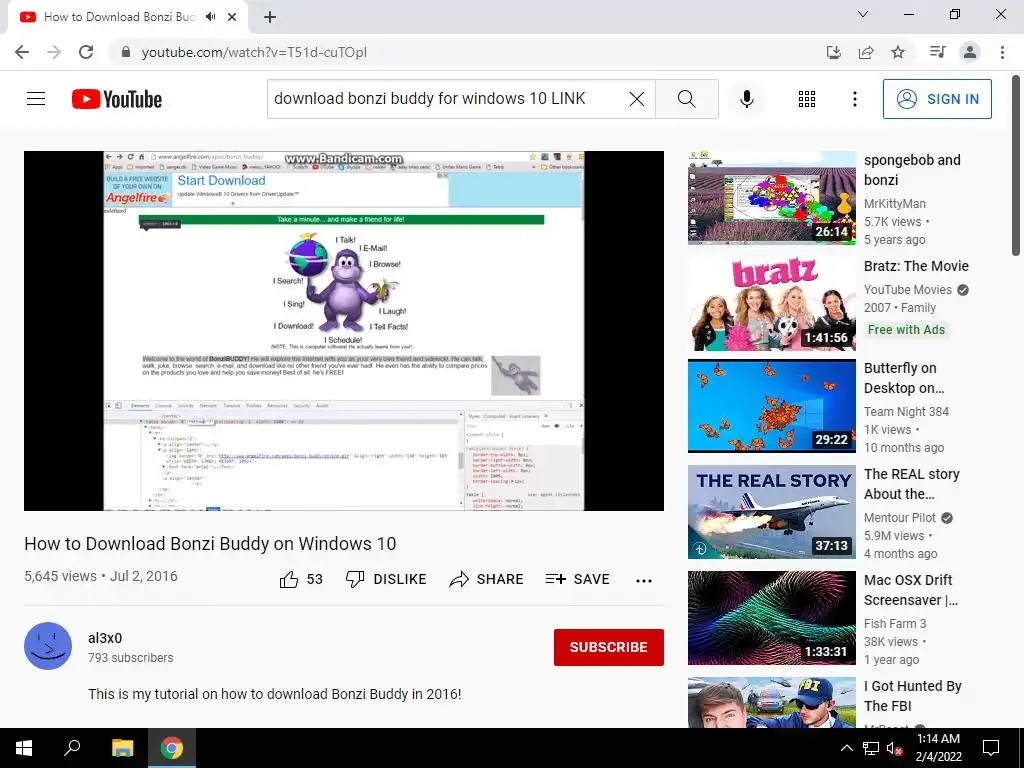The image size is (1024, 768).
Task: Click the DISLIKE thumbs-down button
Action: point(386,579)
